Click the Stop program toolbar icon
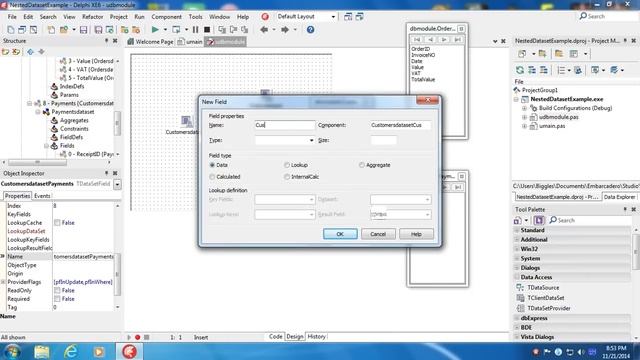640x360 pixels. click(x=207, y=30)
